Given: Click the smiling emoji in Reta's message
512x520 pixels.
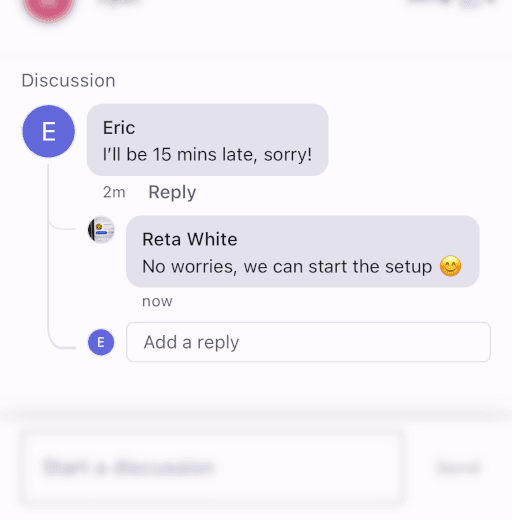Looking at the screenshot, I should tap(450, 266).
